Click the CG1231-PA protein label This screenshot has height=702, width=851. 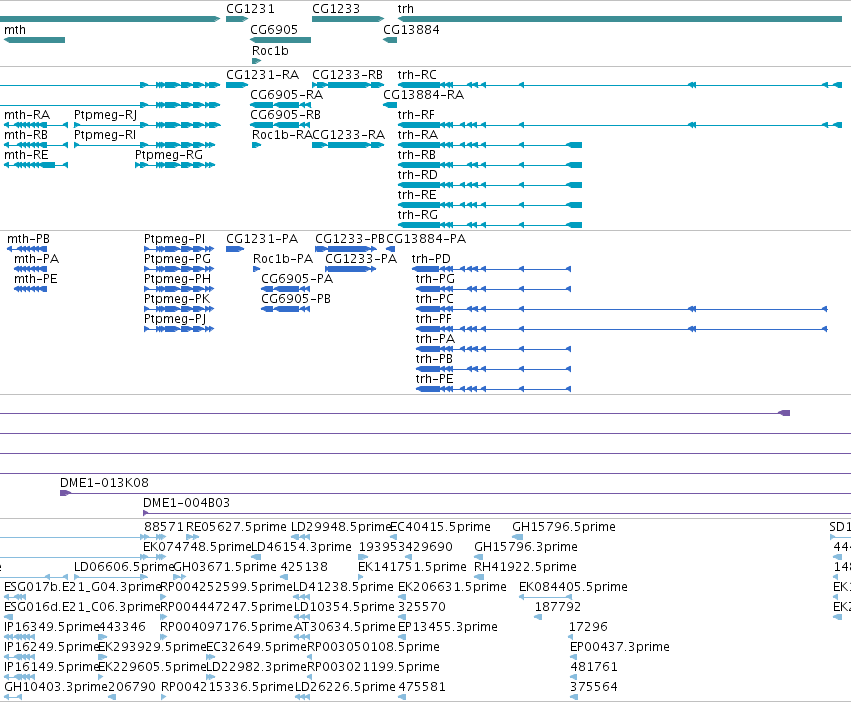tap(262, 239)
